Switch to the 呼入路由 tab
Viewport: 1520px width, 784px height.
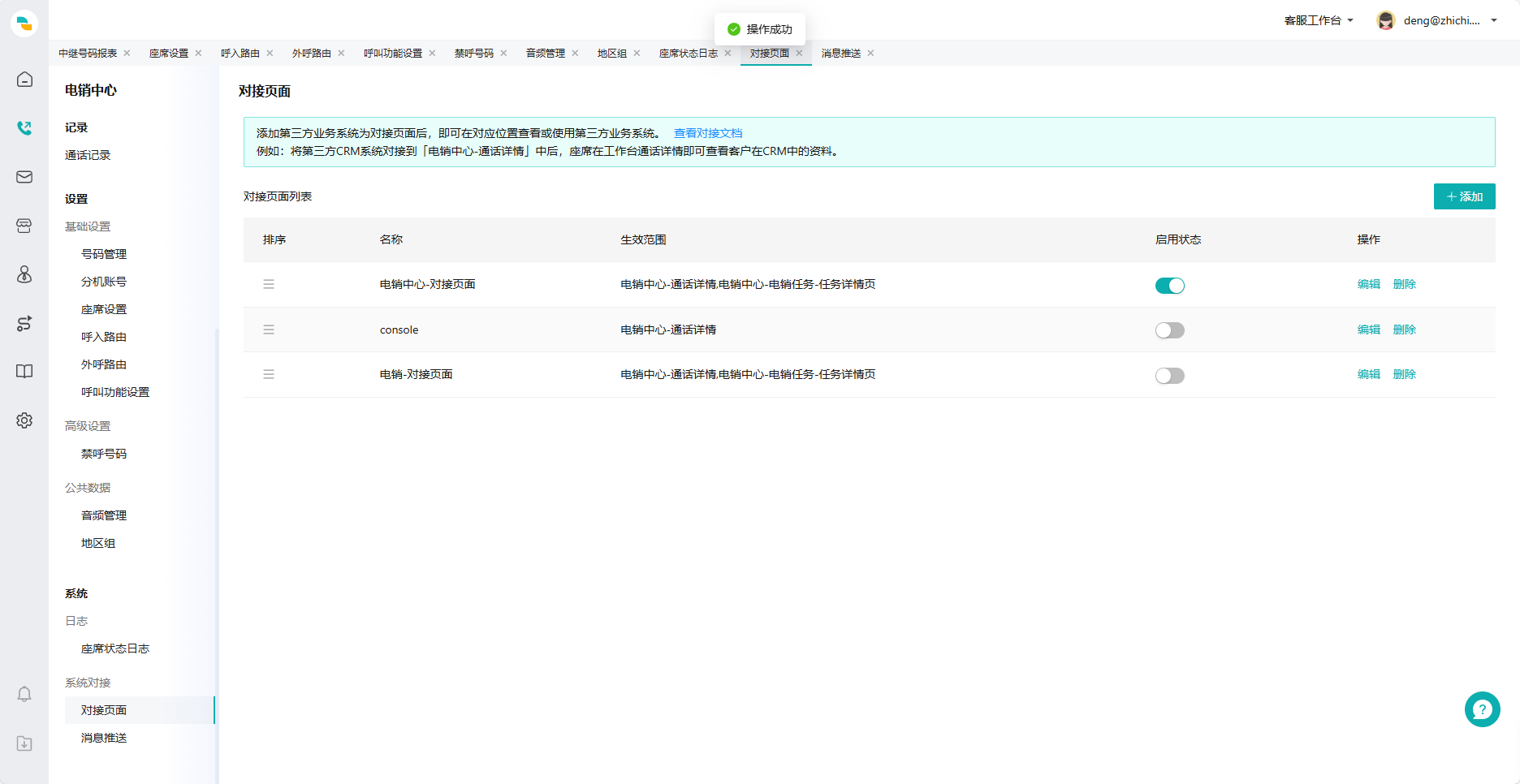tap(240, 53)
